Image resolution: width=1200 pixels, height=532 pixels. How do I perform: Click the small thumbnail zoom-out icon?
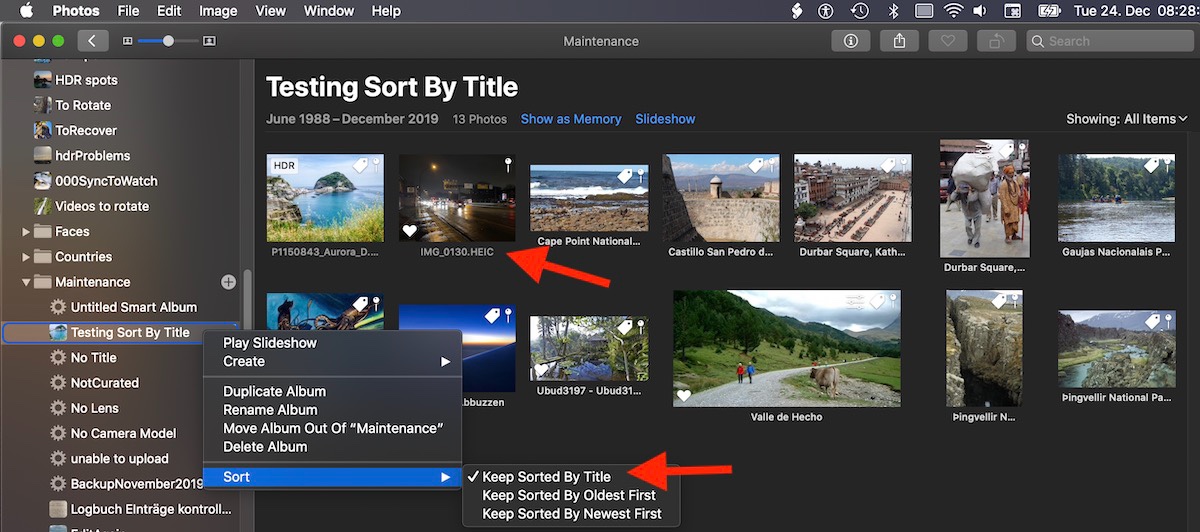[x=127, y=41]
